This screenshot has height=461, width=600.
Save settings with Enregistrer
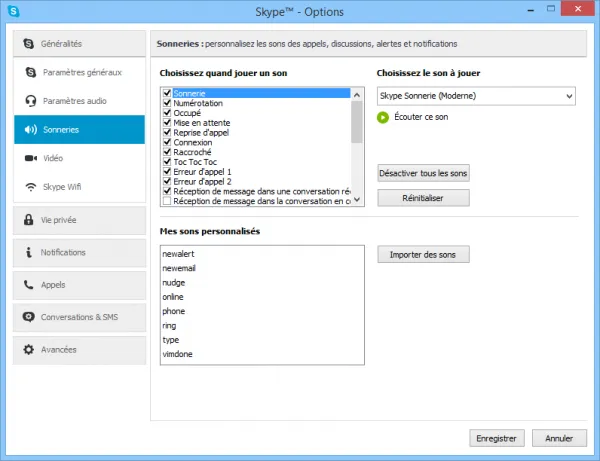point(497,438)
